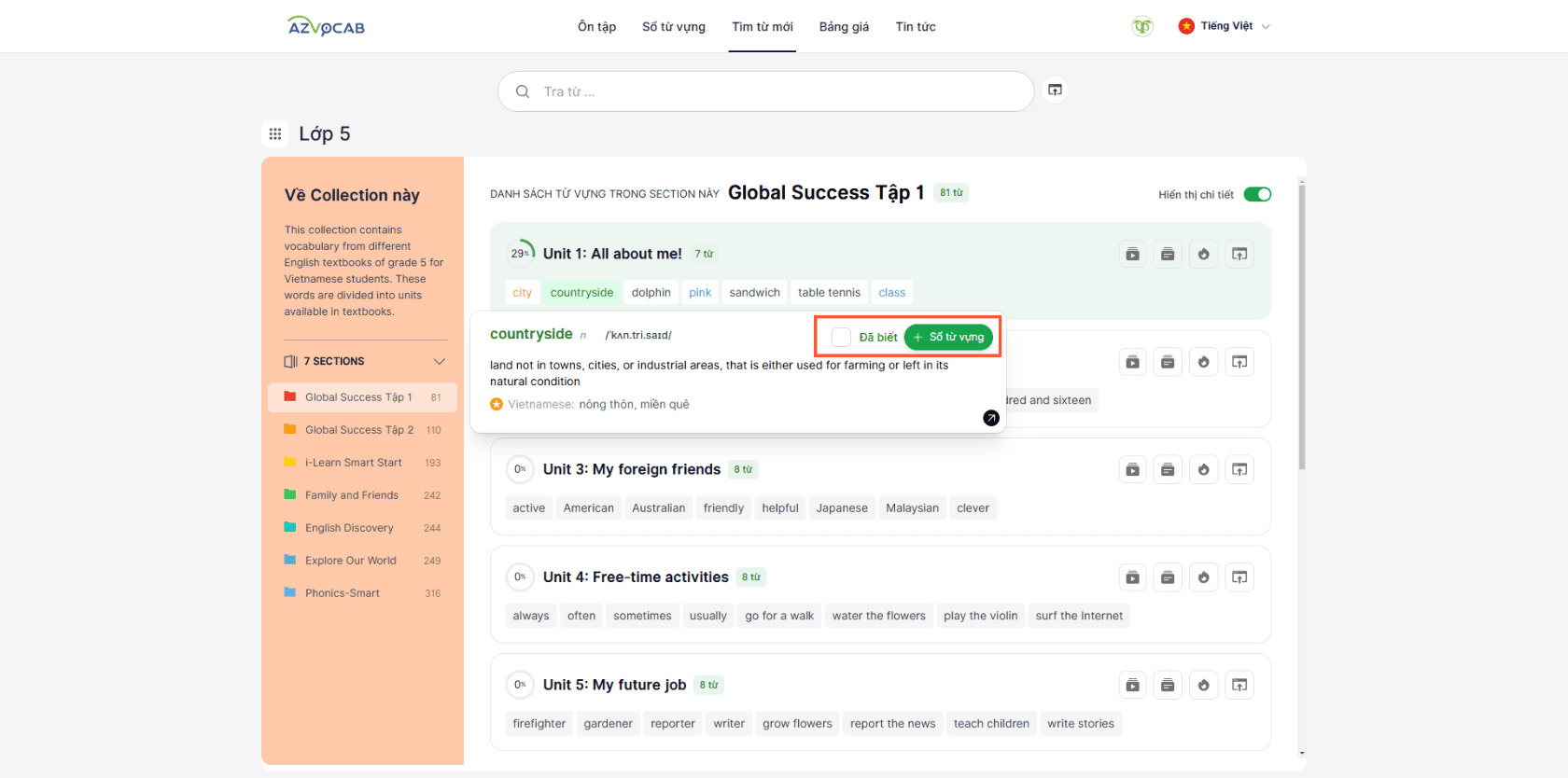
Task: Click the export icon beside the search box
Action: 1055,90
